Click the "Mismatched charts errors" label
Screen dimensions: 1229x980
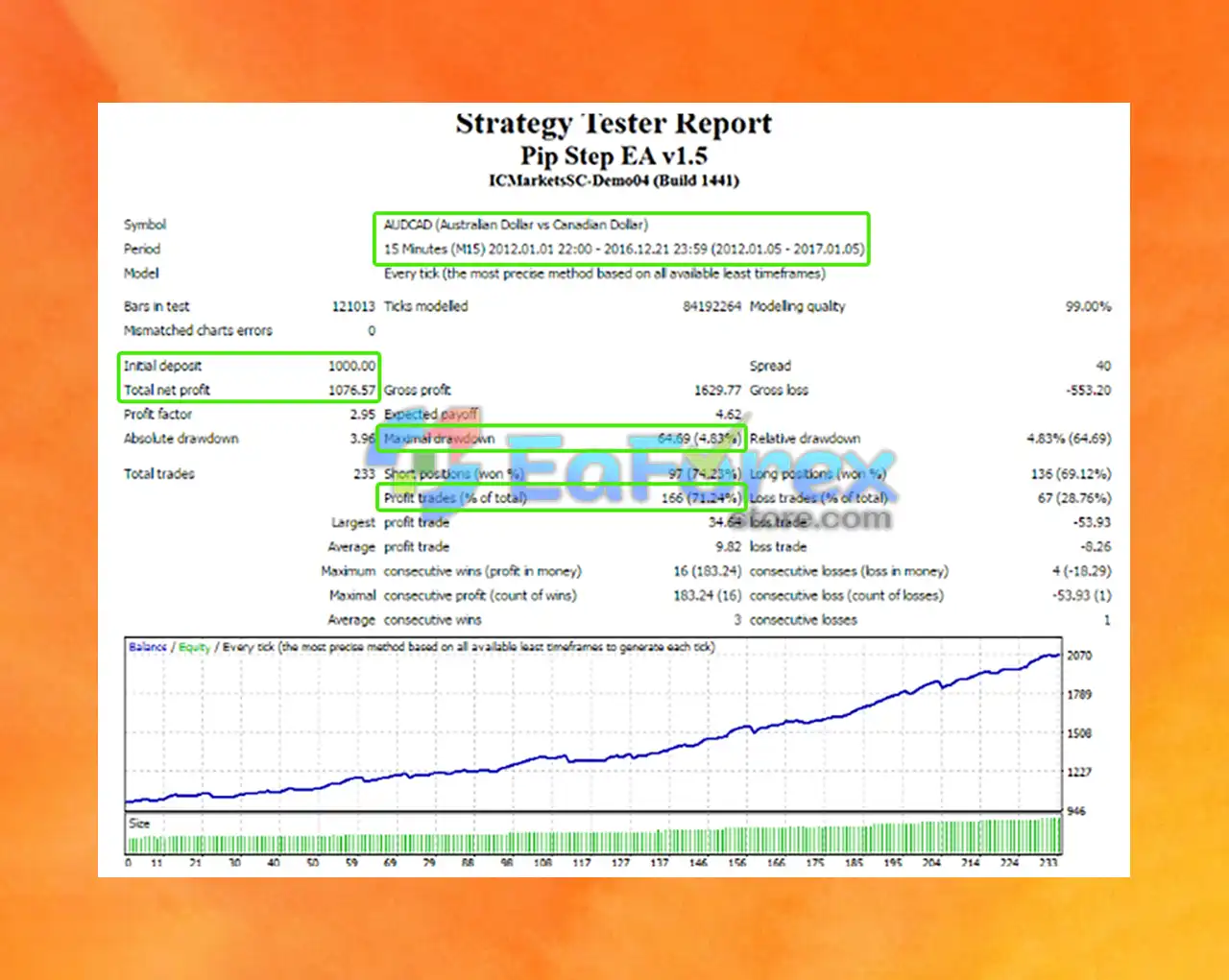pyautogui.click(x=198, y=330)
